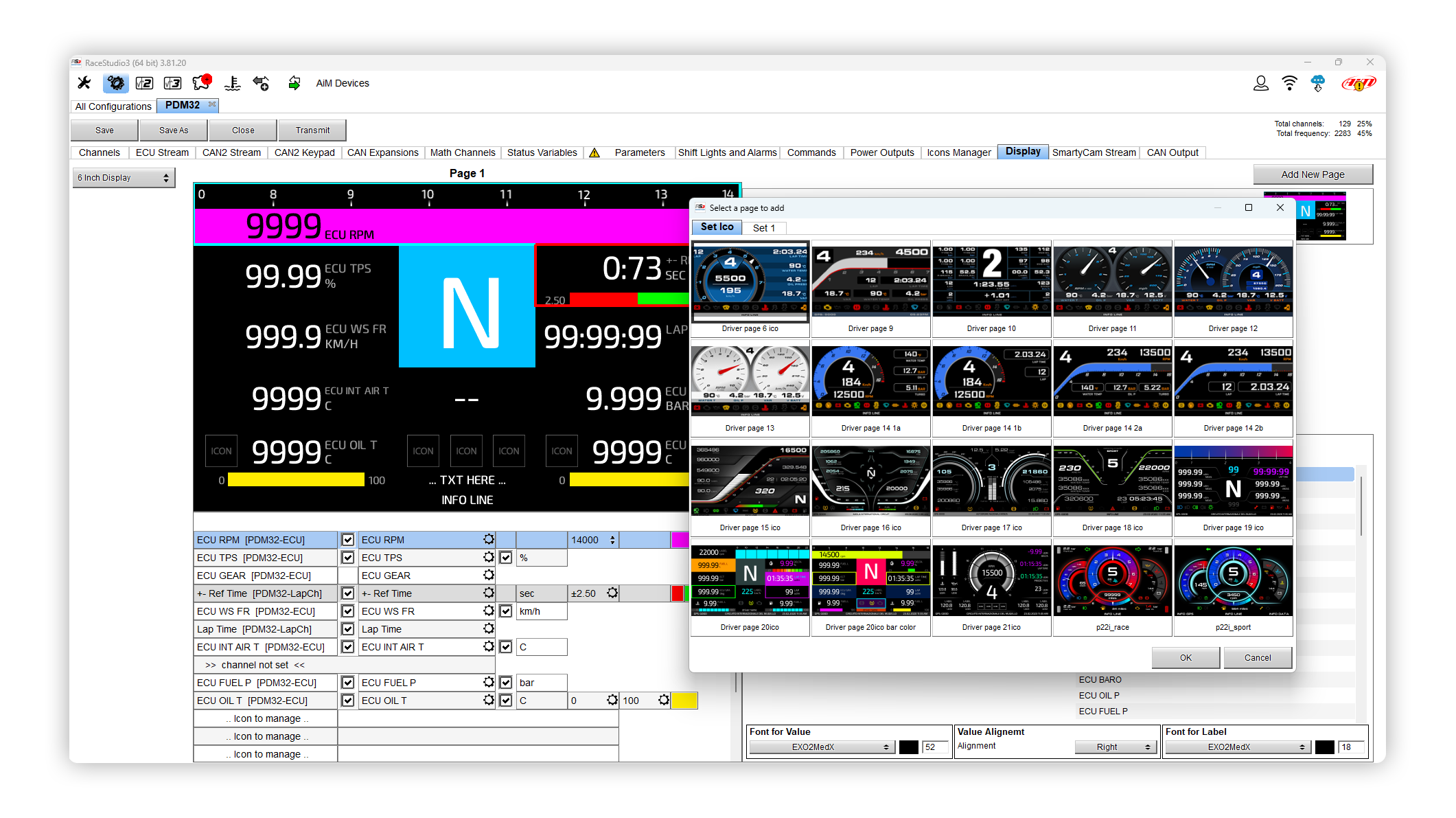
Task: Click the Transmit button
Action: [312, 130]
